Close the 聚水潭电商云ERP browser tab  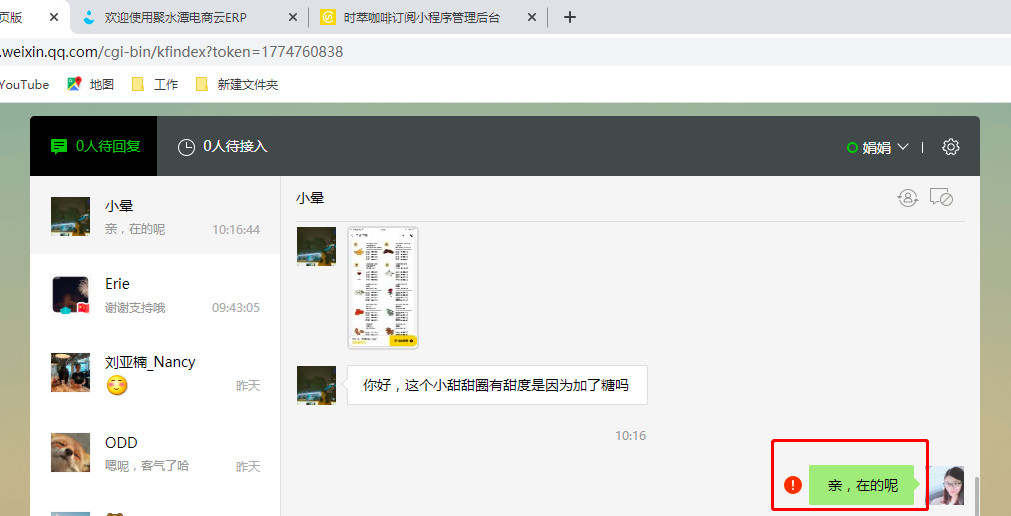(x=293, y=17)
